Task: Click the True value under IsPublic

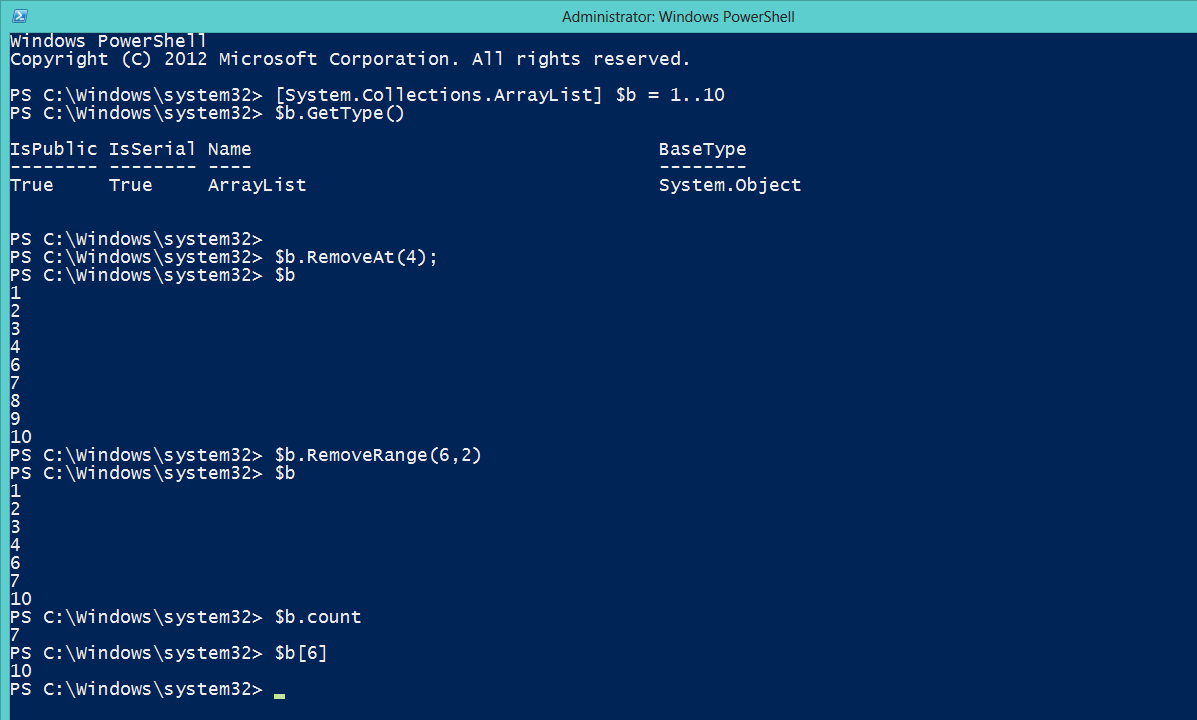Action: coord(32,186)
